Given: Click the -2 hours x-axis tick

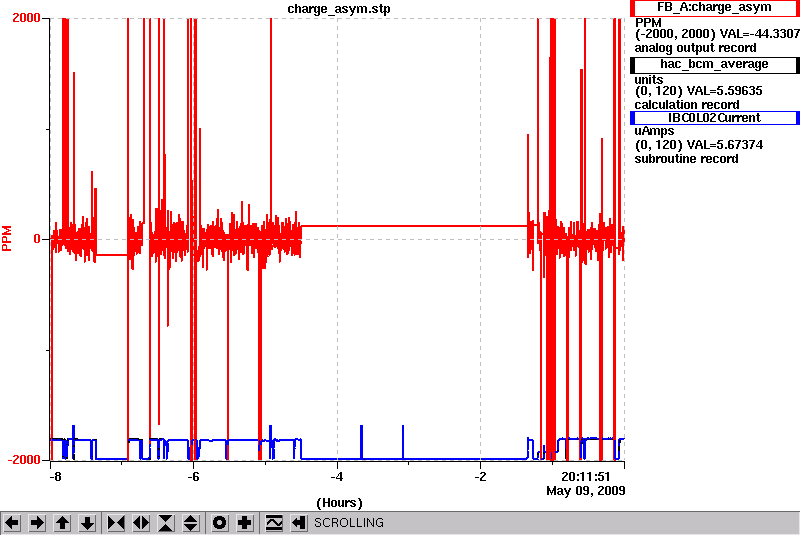Looking at the screenshot, I should (480, 476).
